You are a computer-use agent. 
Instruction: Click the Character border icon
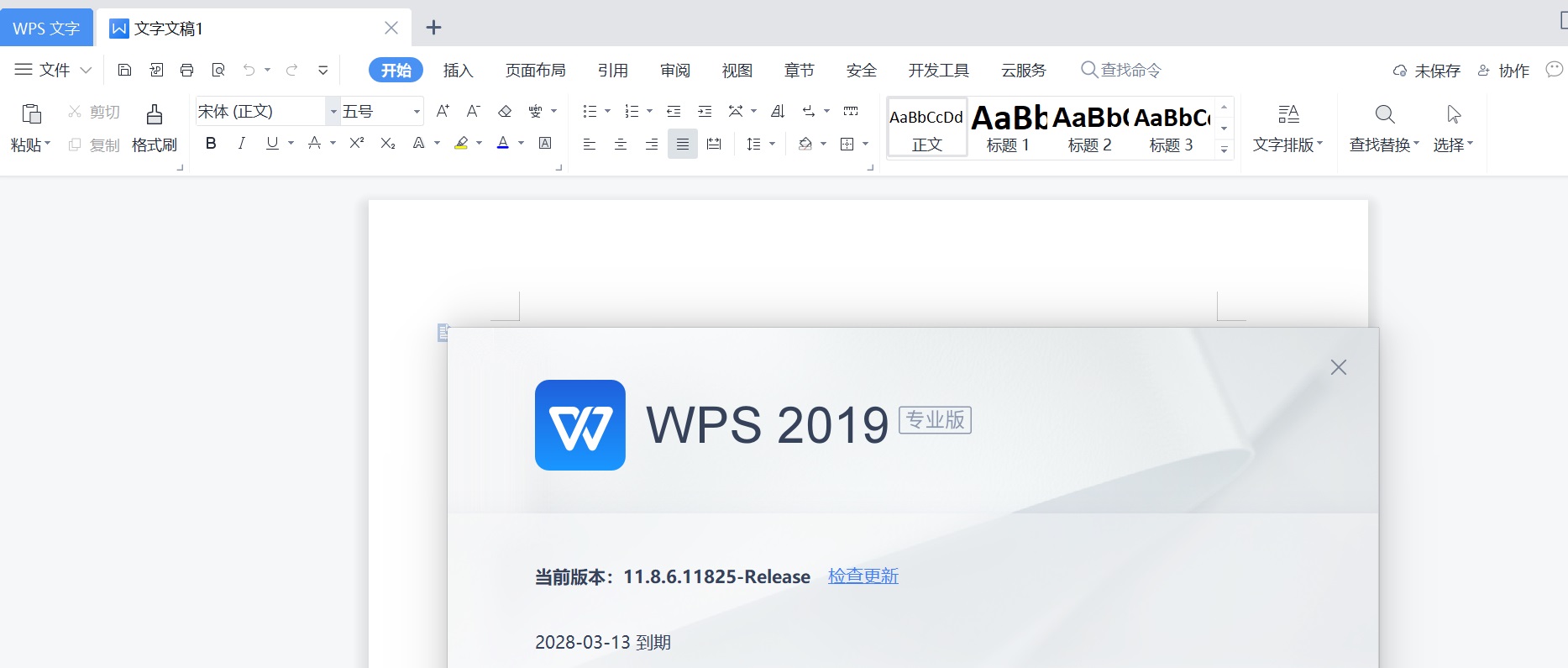pyautogui.click(x=545, y=144)
